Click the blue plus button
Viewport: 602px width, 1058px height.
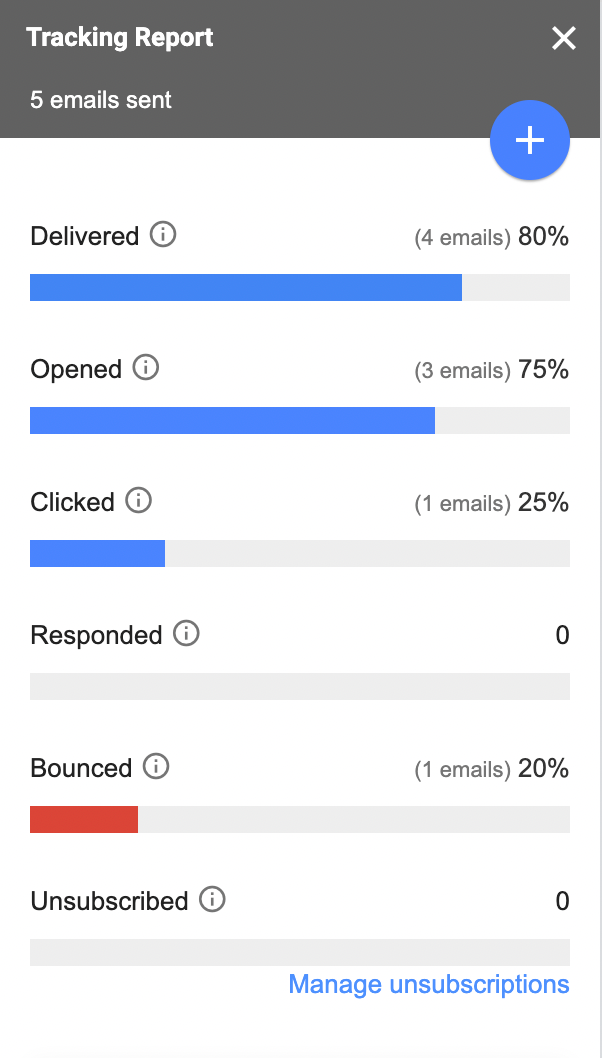pyautogui.click(x=529, y=140)
